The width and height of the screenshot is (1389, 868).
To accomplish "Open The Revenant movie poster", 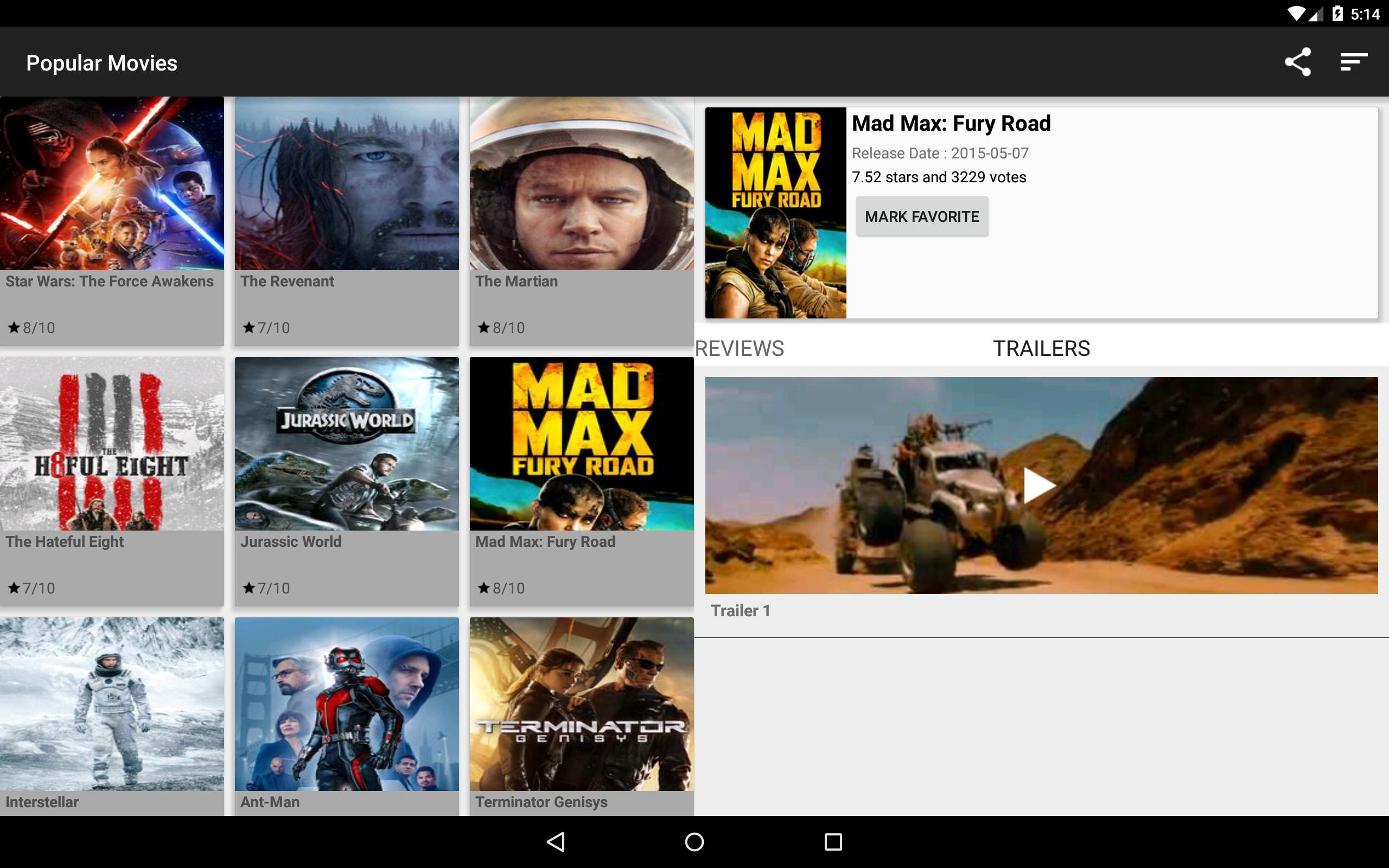I will (x=347, y=183).
